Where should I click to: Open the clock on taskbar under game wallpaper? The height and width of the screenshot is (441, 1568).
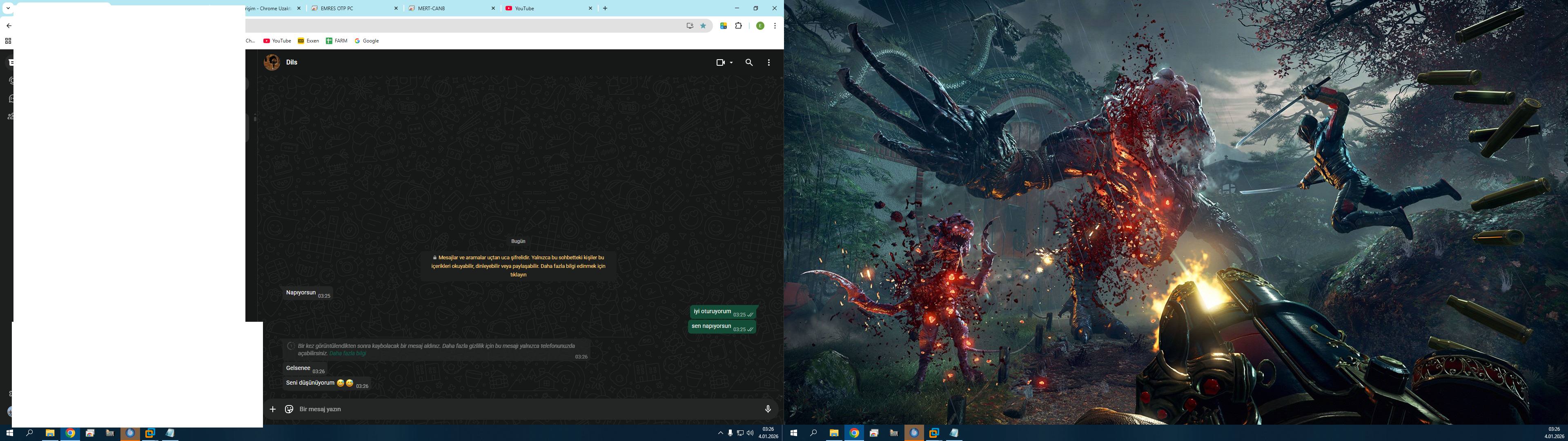click(x=1554, y=433)
